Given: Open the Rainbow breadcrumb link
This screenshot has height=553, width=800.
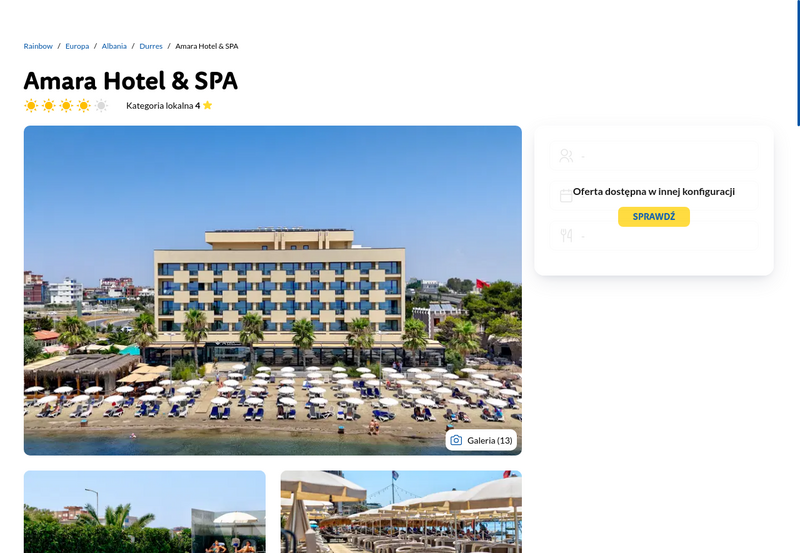Looking at the screenshot, I should tap(38, 46).
